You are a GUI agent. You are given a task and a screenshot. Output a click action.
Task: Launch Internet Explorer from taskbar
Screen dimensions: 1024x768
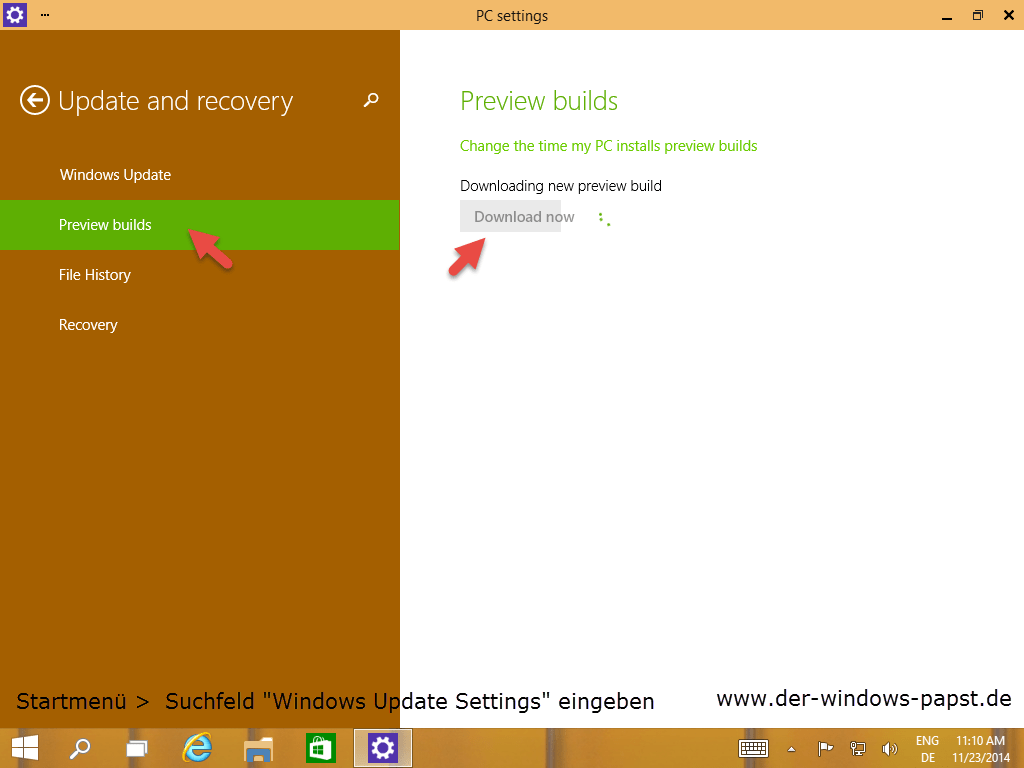pos(197,747)
